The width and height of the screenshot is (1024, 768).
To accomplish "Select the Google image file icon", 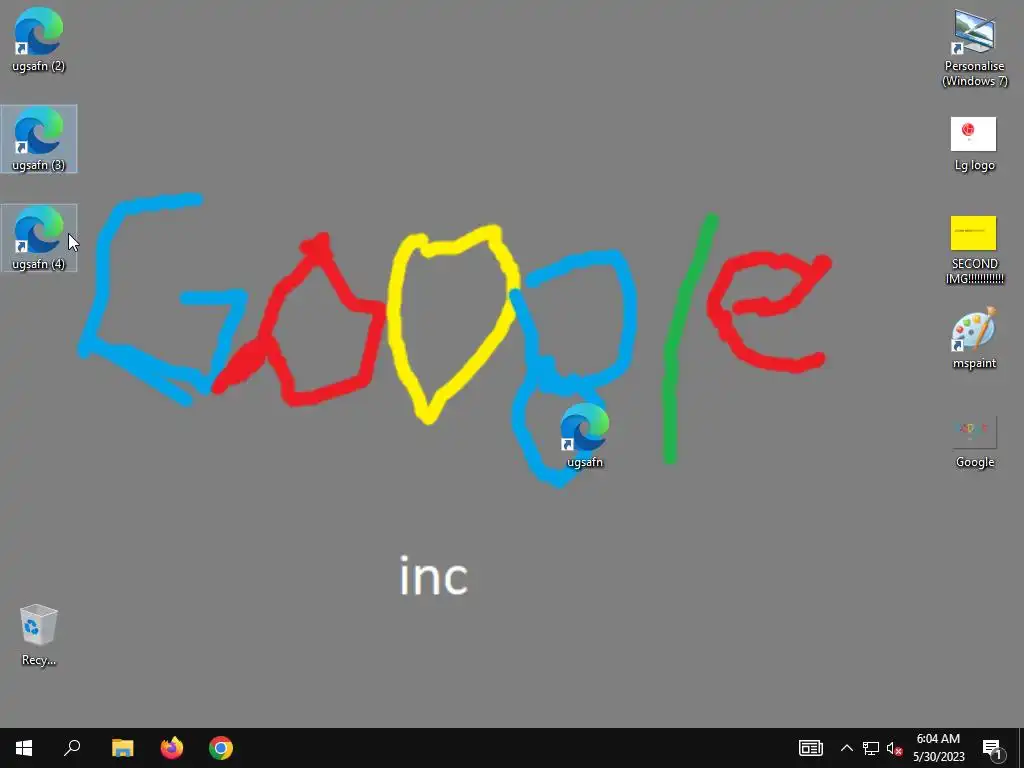I will (974, 442).
